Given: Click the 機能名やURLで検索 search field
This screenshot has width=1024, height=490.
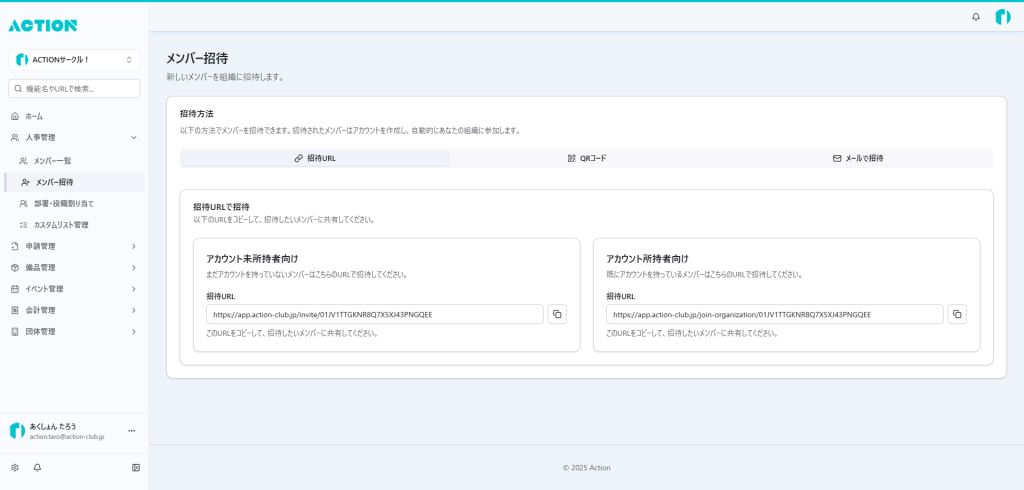Looking at the screenshot, I should (x=74, y=89).
